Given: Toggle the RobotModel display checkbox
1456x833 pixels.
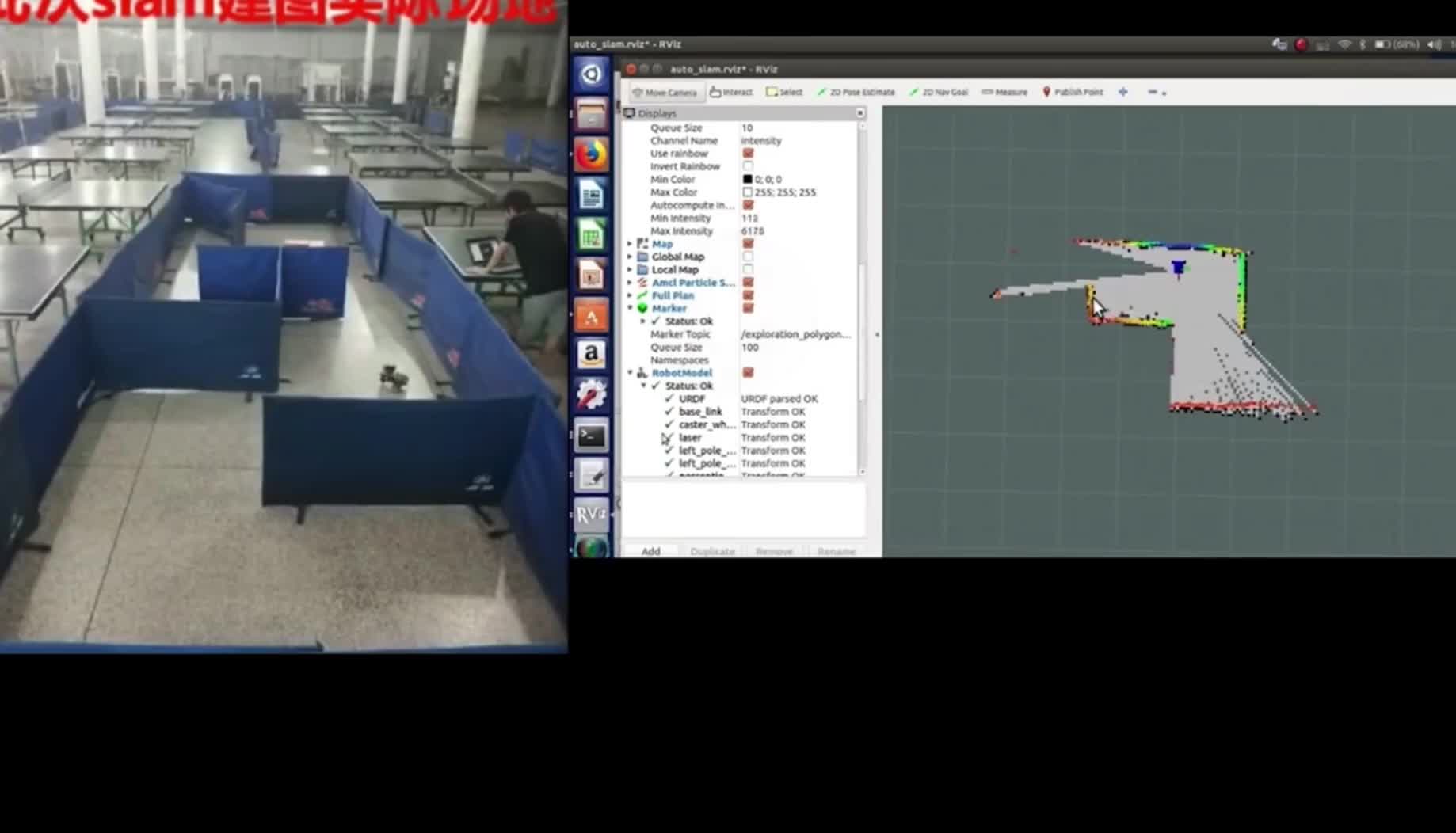Looking at the screenshot, I should (x=748, y=373).
